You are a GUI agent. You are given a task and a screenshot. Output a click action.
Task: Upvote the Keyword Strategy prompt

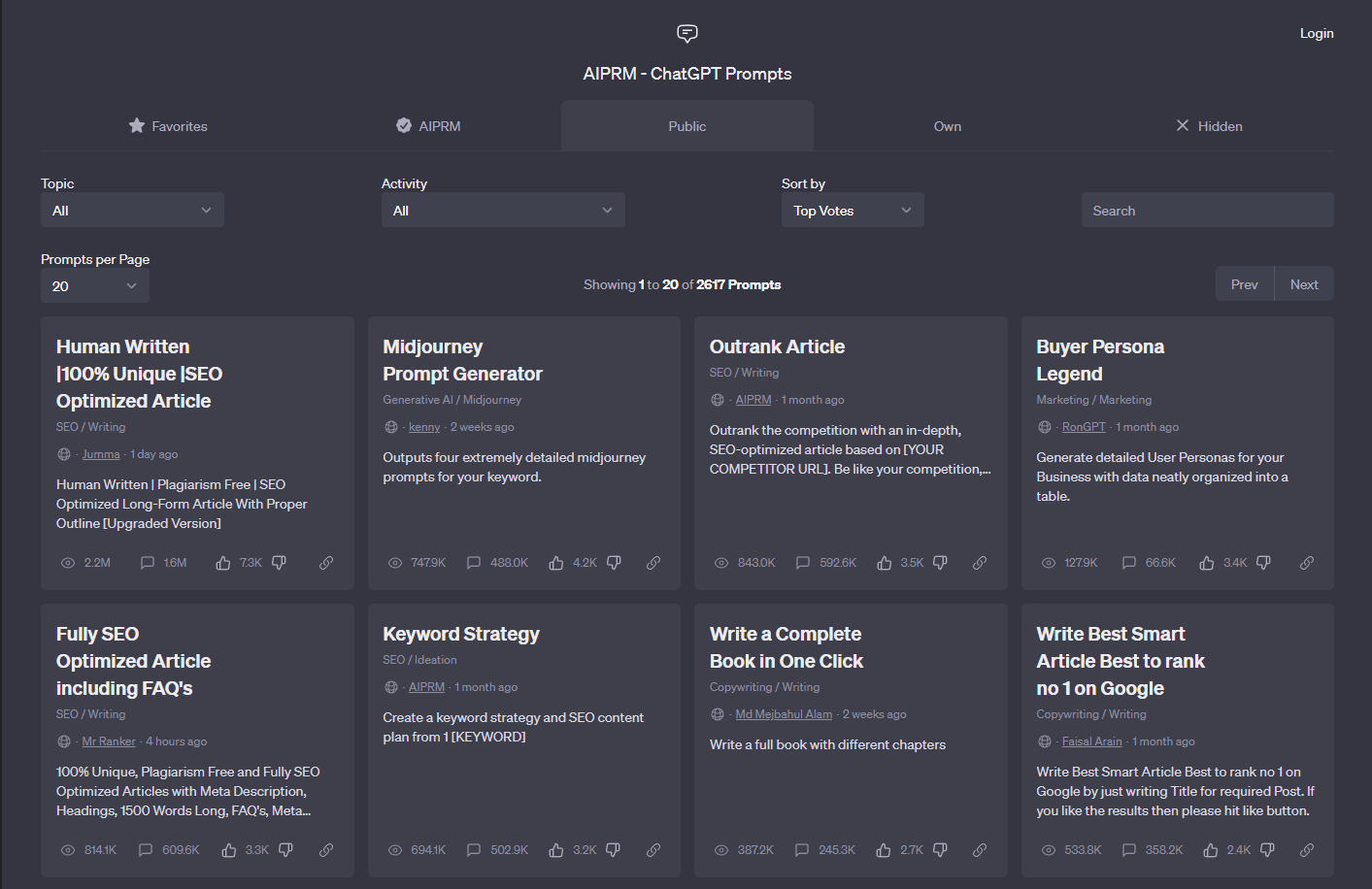point(556,850)
